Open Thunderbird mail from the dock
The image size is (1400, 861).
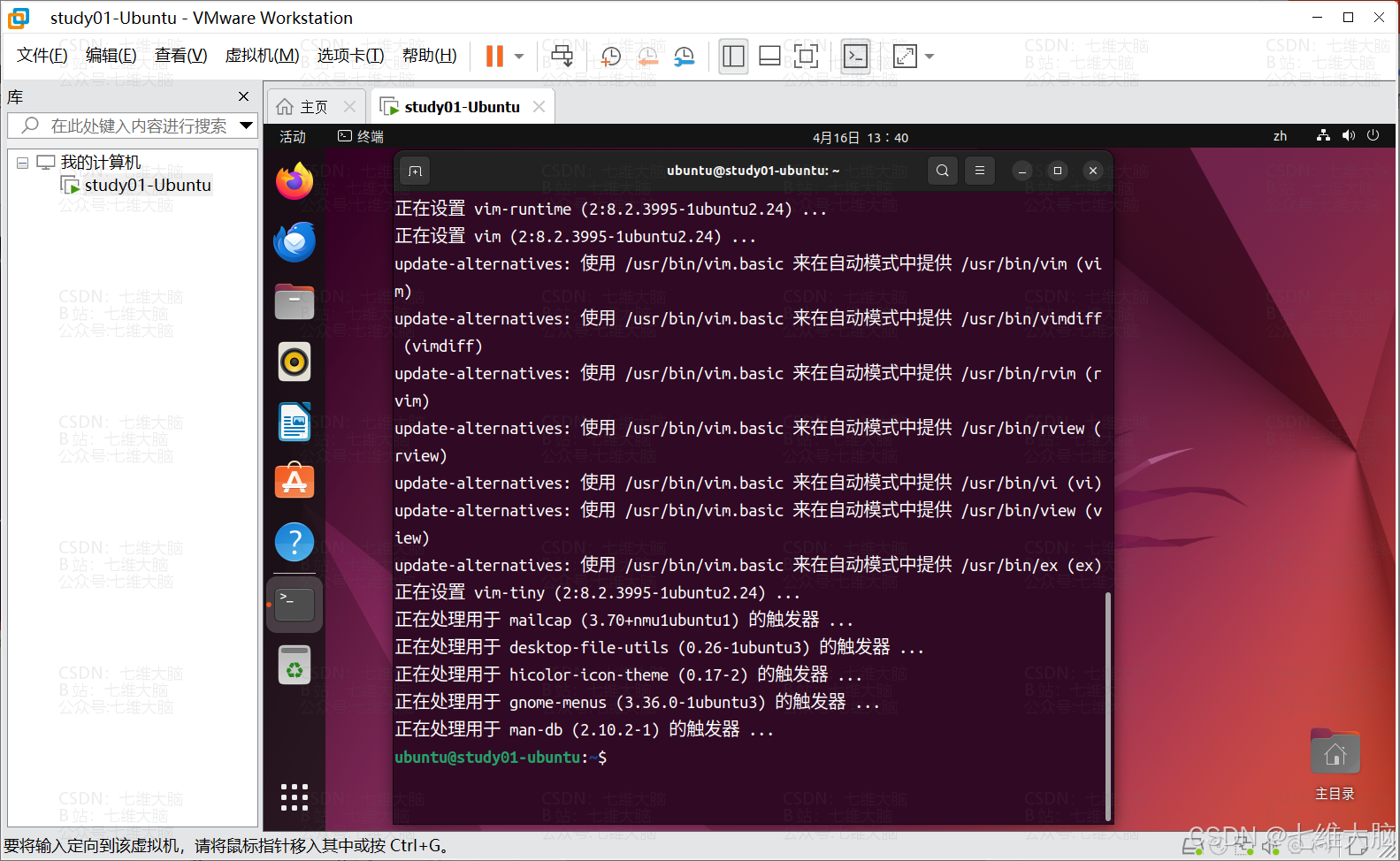295,242
